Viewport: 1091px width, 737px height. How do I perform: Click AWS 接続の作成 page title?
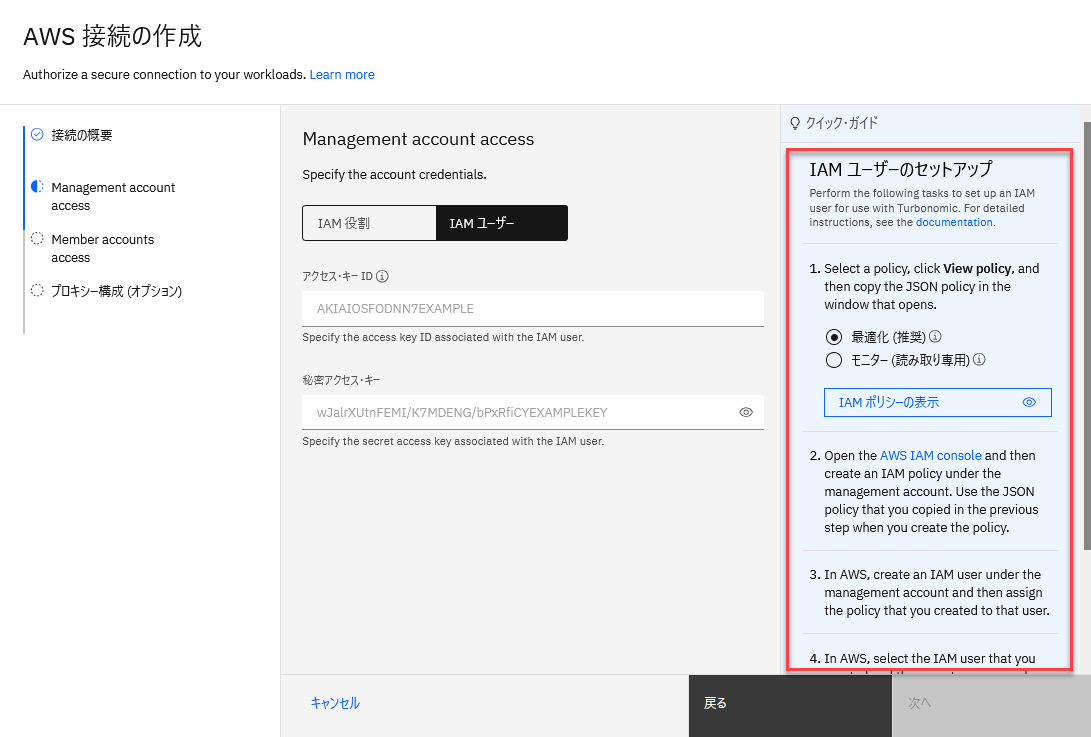pos(112,36)
